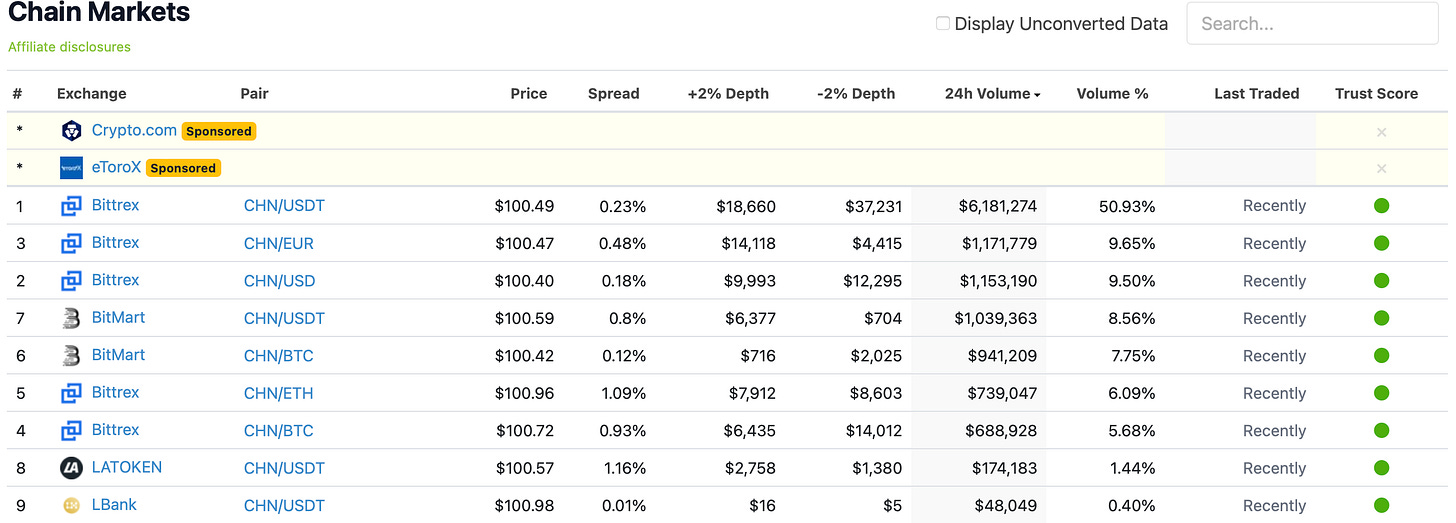Click BitMart icon in CHN/BTC row
This screenshot has height=523, width=1456.
click(x=71, y=356)
